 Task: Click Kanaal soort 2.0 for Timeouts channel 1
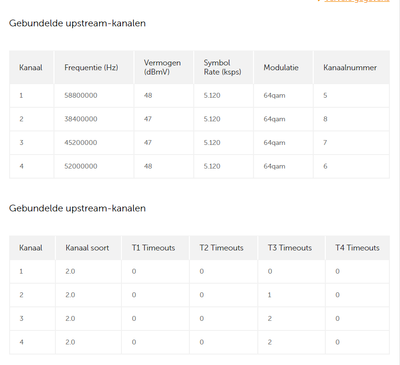[70, 272]
